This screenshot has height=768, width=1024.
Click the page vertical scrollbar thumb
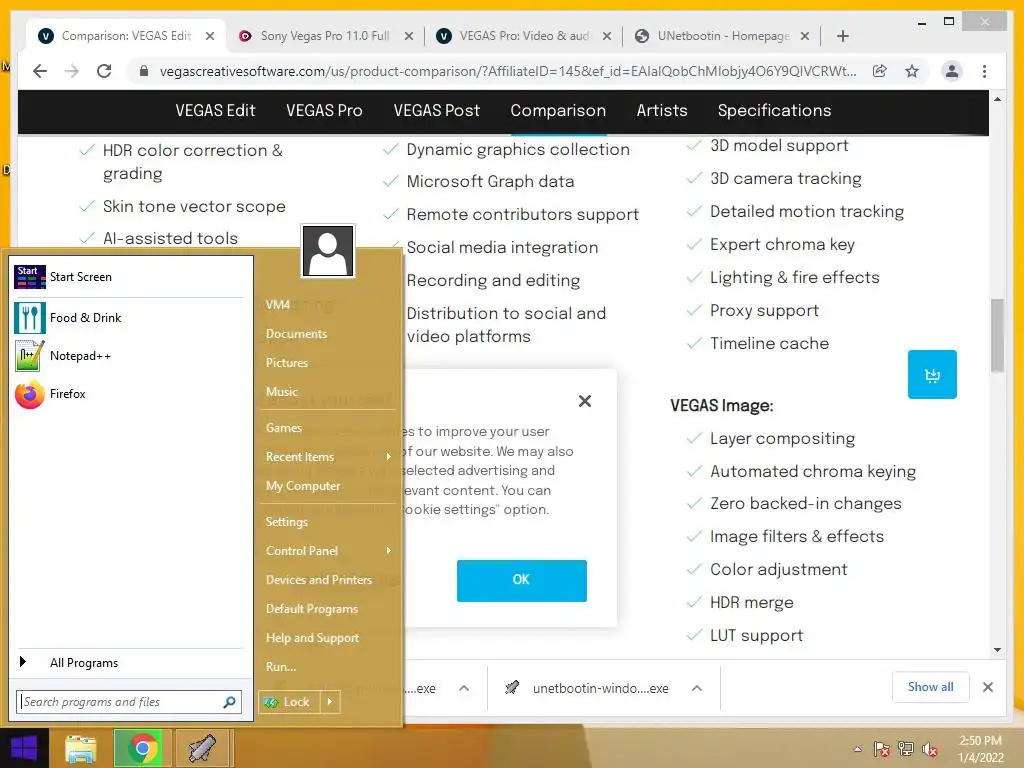[997, 336]
